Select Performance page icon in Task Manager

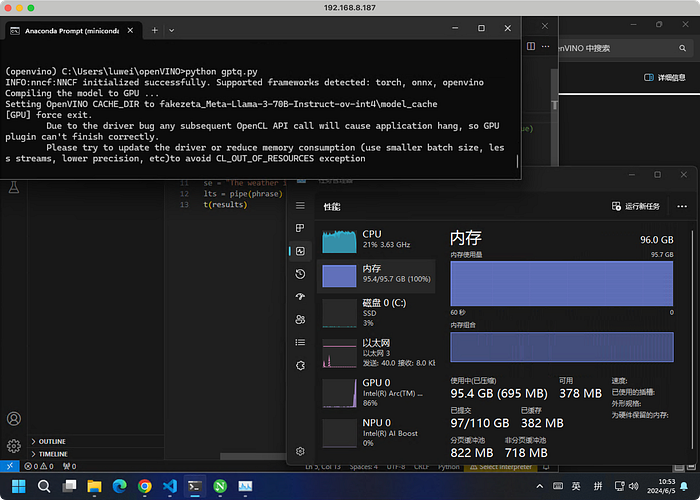(x=300, y=251)
